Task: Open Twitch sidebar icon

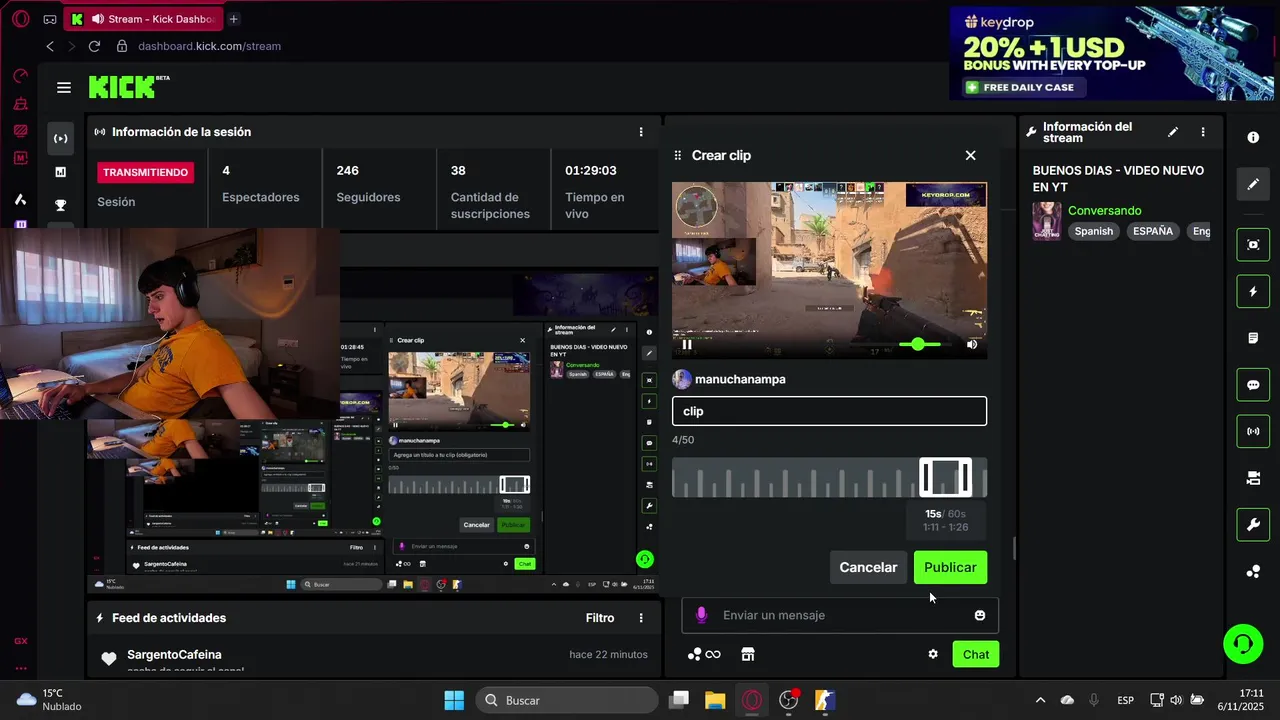Action: click(20, 224)
